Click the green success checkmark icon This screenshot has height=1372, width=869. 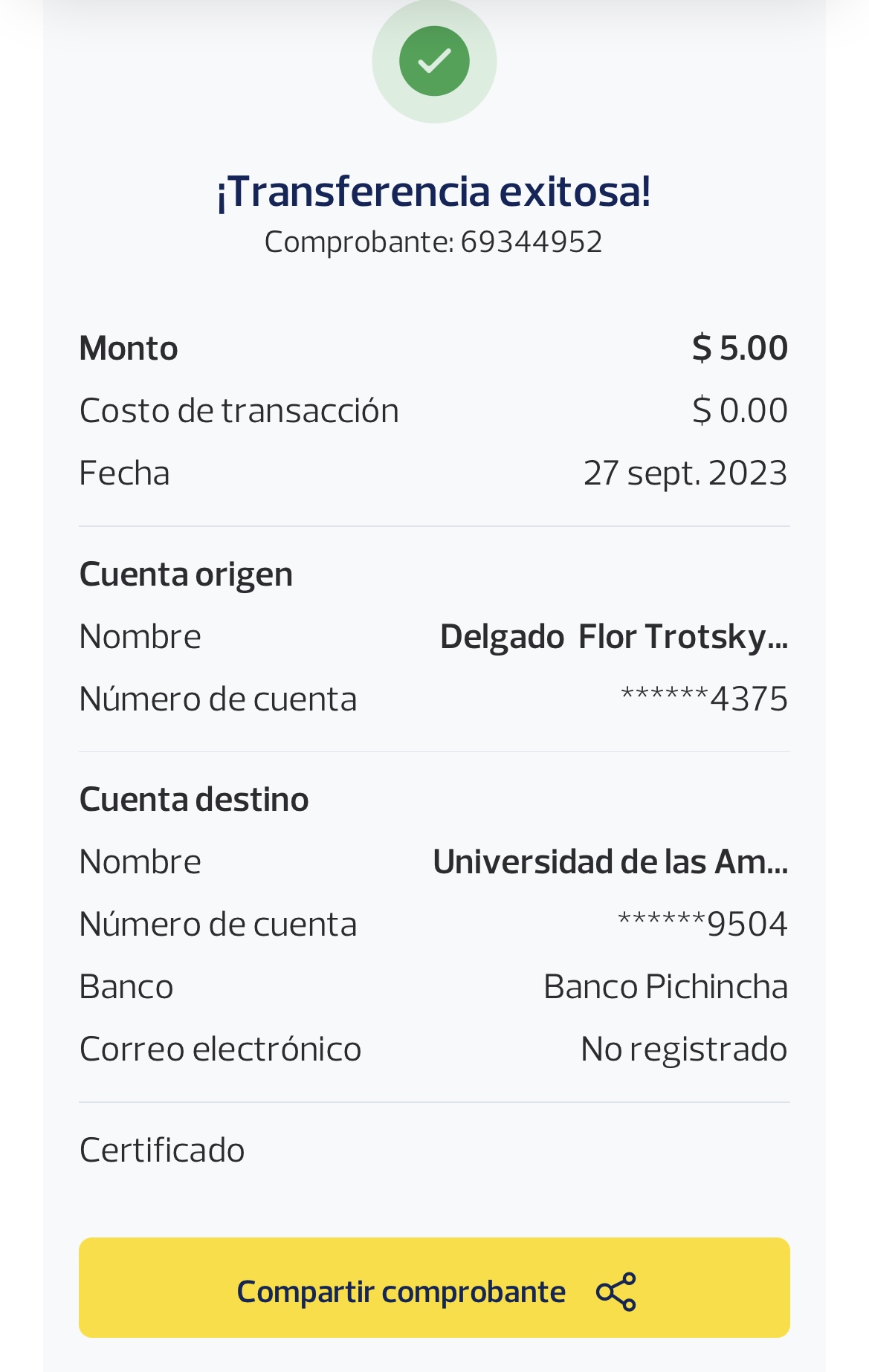[434, 61]
